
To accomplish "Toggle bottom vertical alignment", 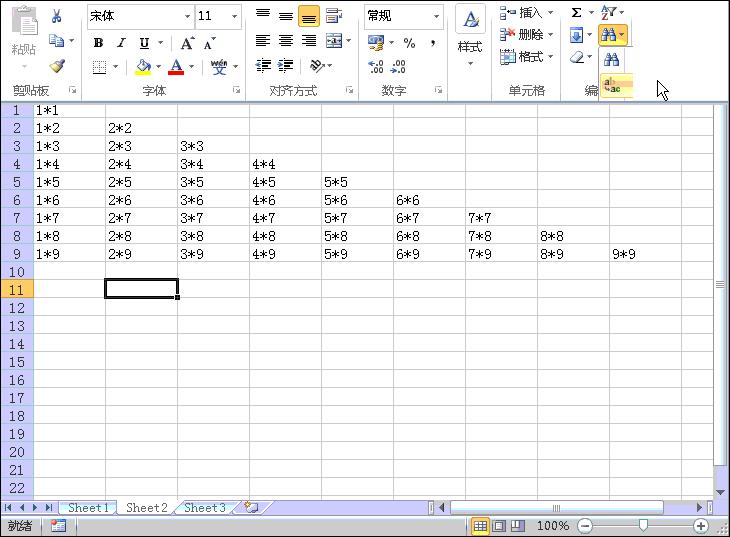I will [x=309, y=16].
